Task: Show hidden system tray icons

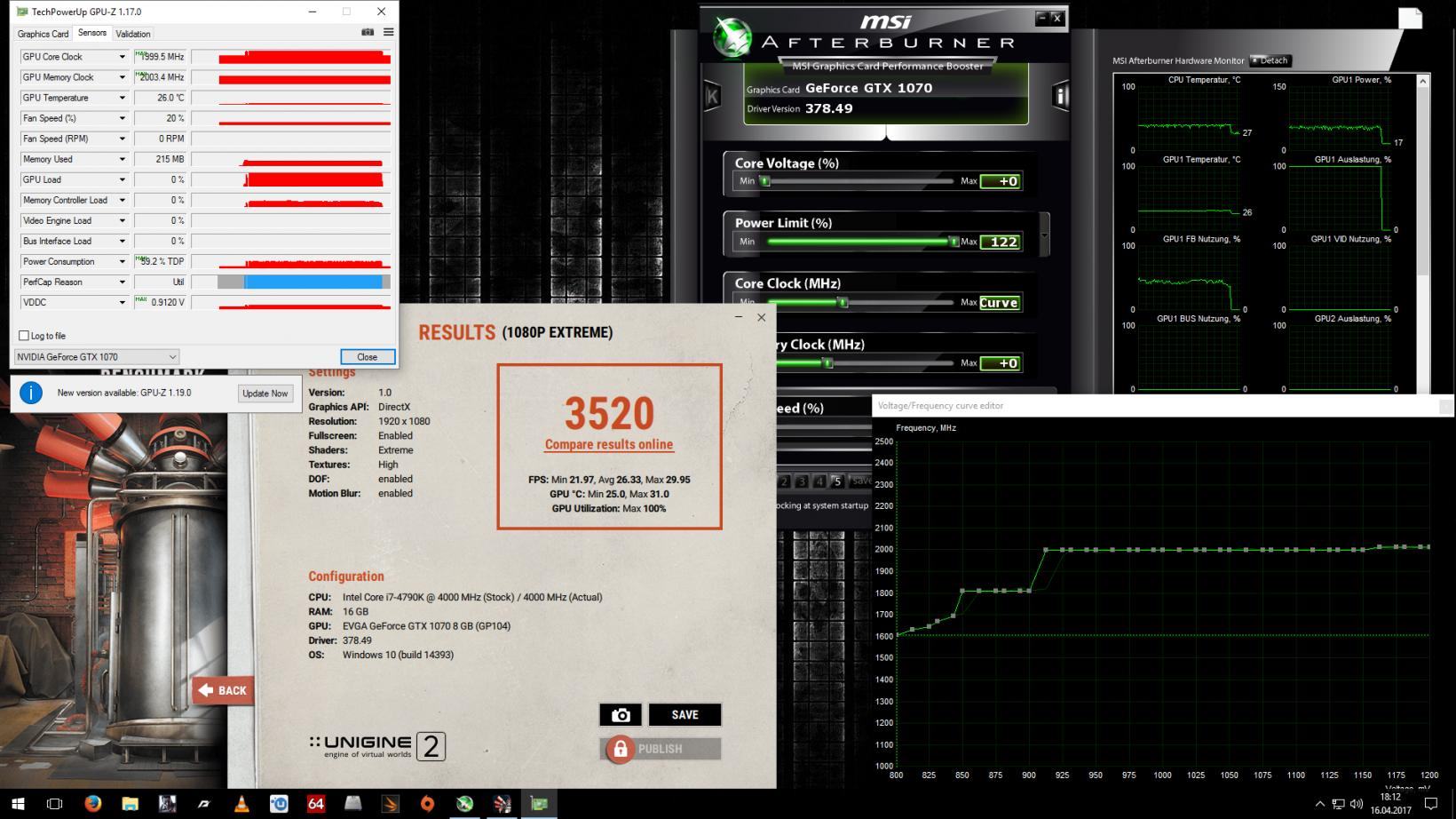Action: click(1319, 804)
